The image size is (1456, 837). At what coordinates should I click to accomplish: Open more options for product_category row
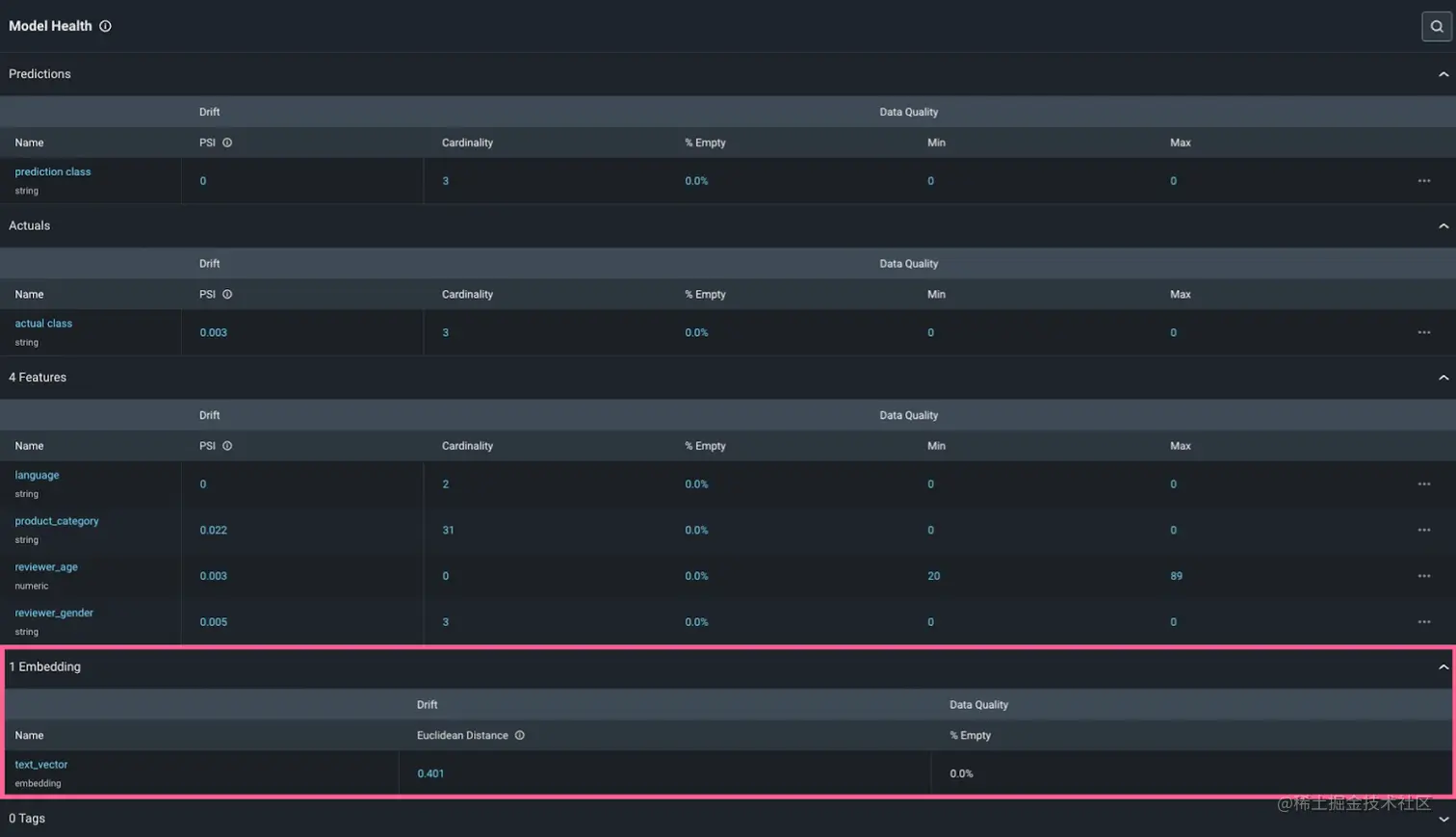(1423, 530)
